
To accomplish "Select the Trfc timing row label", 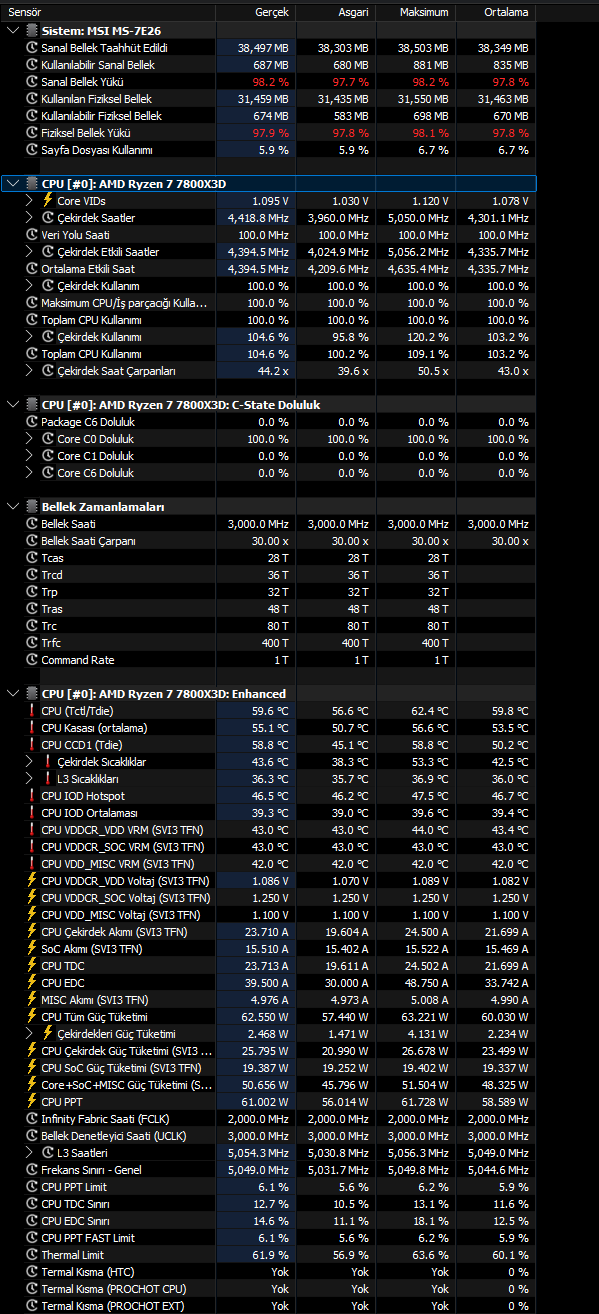I will point(52,643).
